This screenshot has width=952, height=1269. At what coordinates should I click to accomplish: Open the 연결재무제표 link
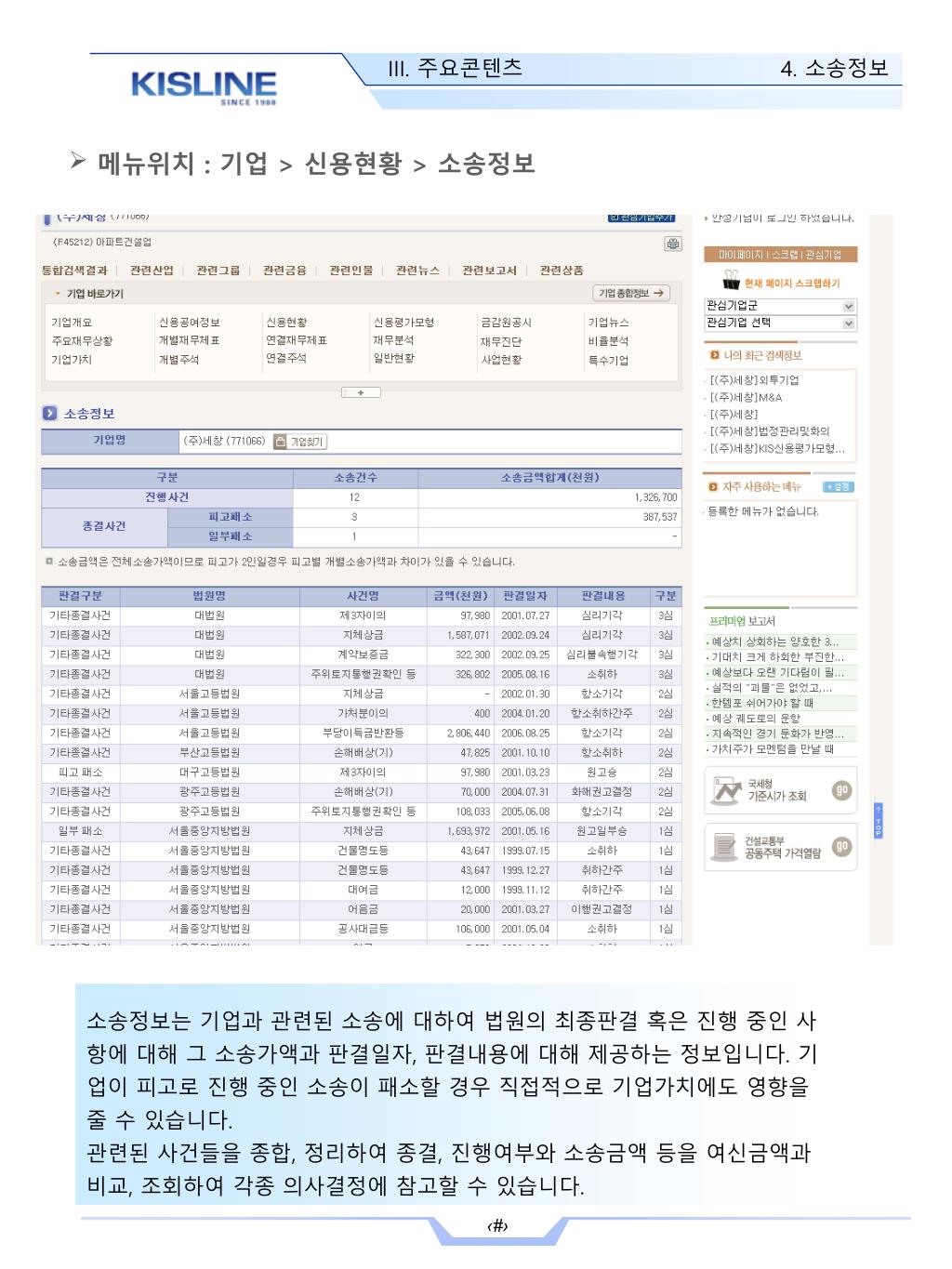297,341
